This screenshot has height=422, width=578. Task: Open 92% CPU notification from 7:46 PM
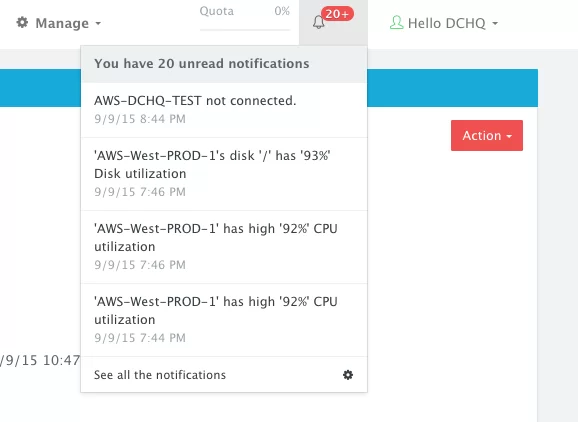coord(224,247)
